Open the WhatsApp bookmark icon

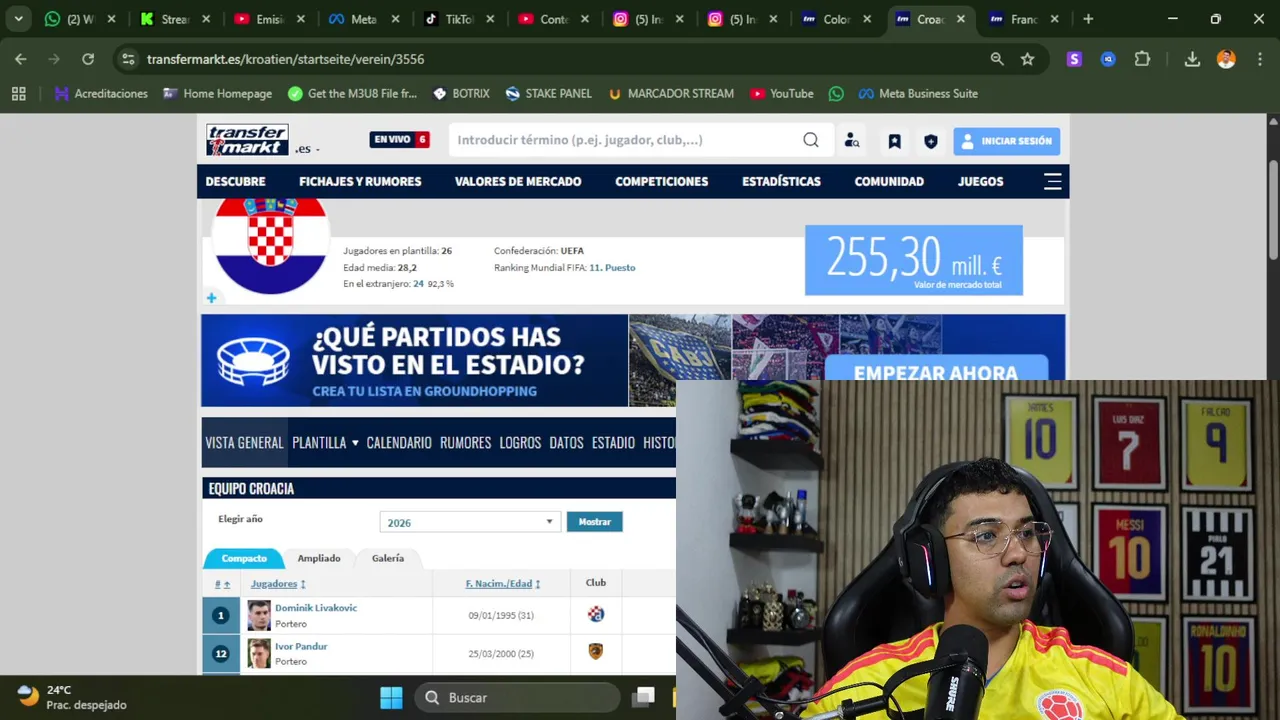836,93
